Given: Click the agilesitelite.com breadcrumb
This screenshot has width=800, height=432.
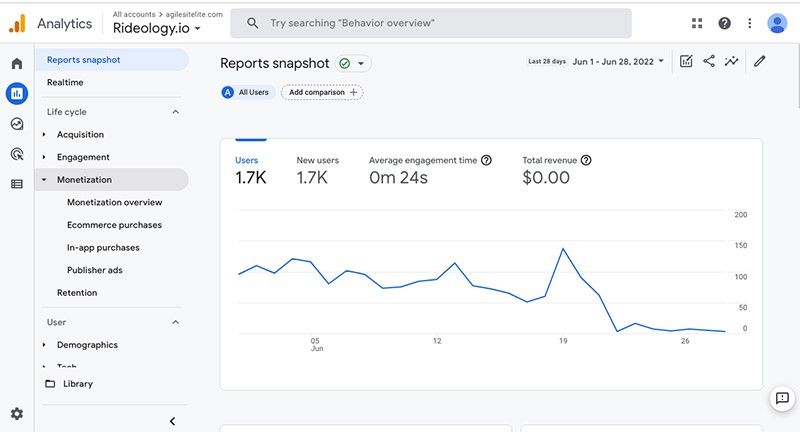Looking at the screenshot, I should (x=194, y=14).
